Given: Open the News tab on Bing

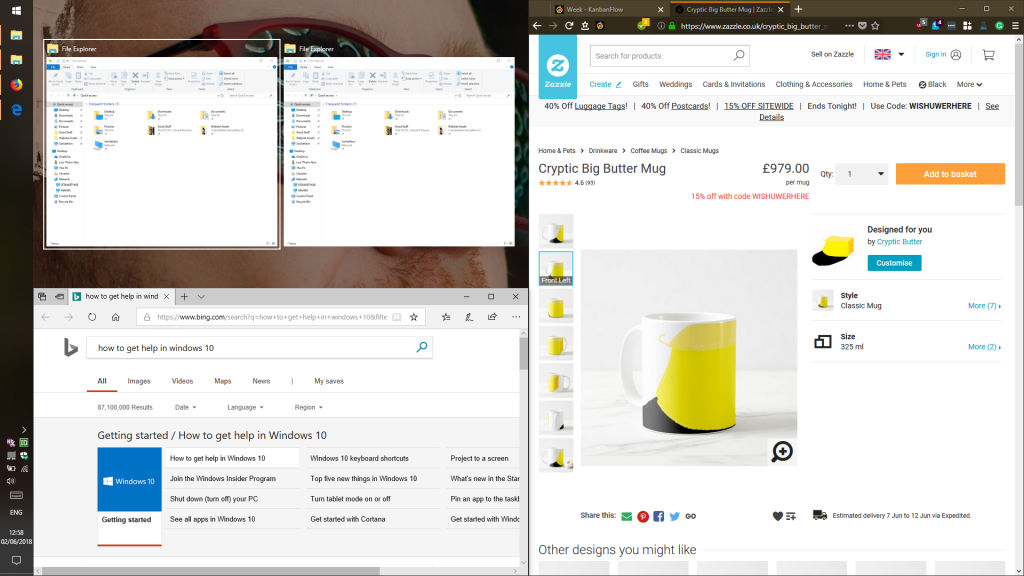Looking at the screenshot, I should point(261,381).
